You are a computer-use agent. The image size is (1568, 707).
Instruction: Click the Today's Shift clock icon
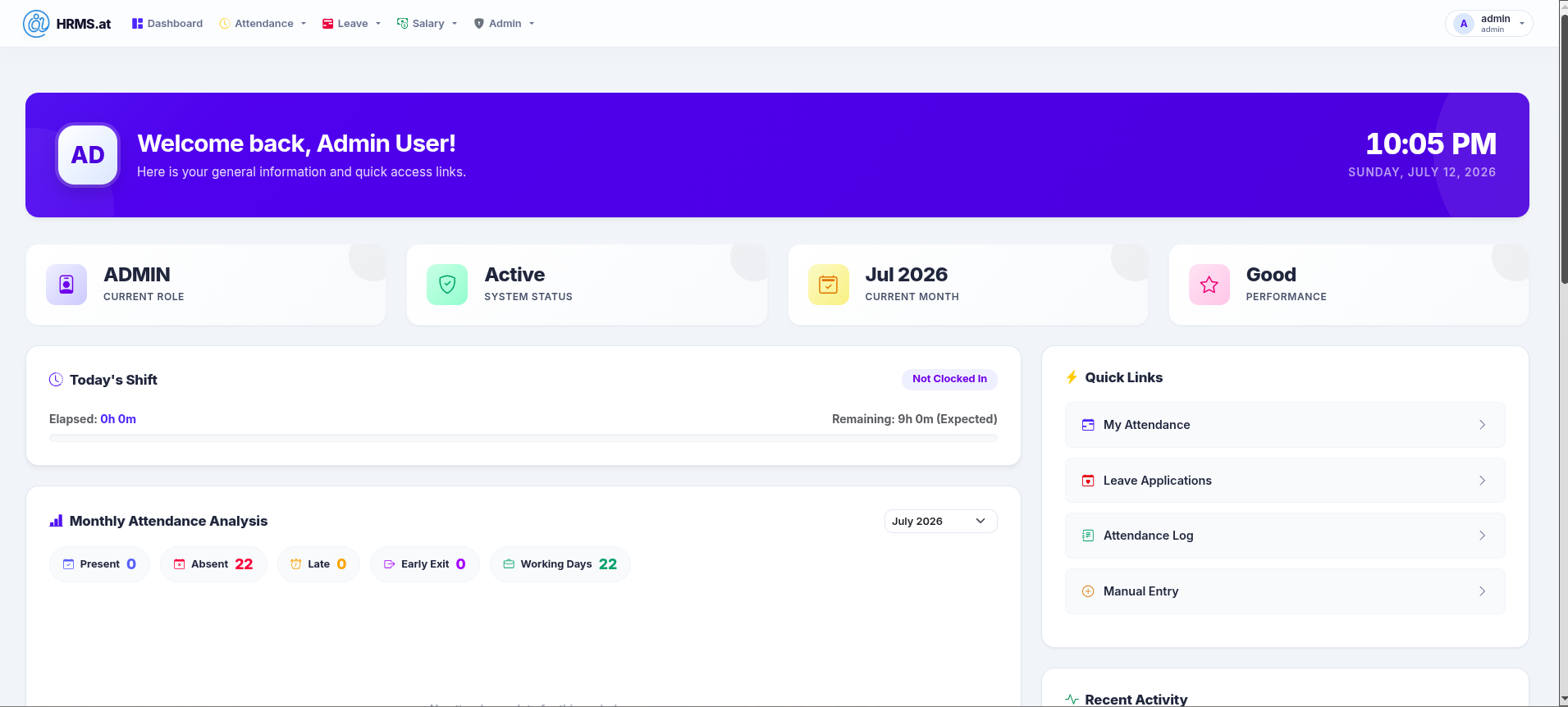[x=56, y=379]
